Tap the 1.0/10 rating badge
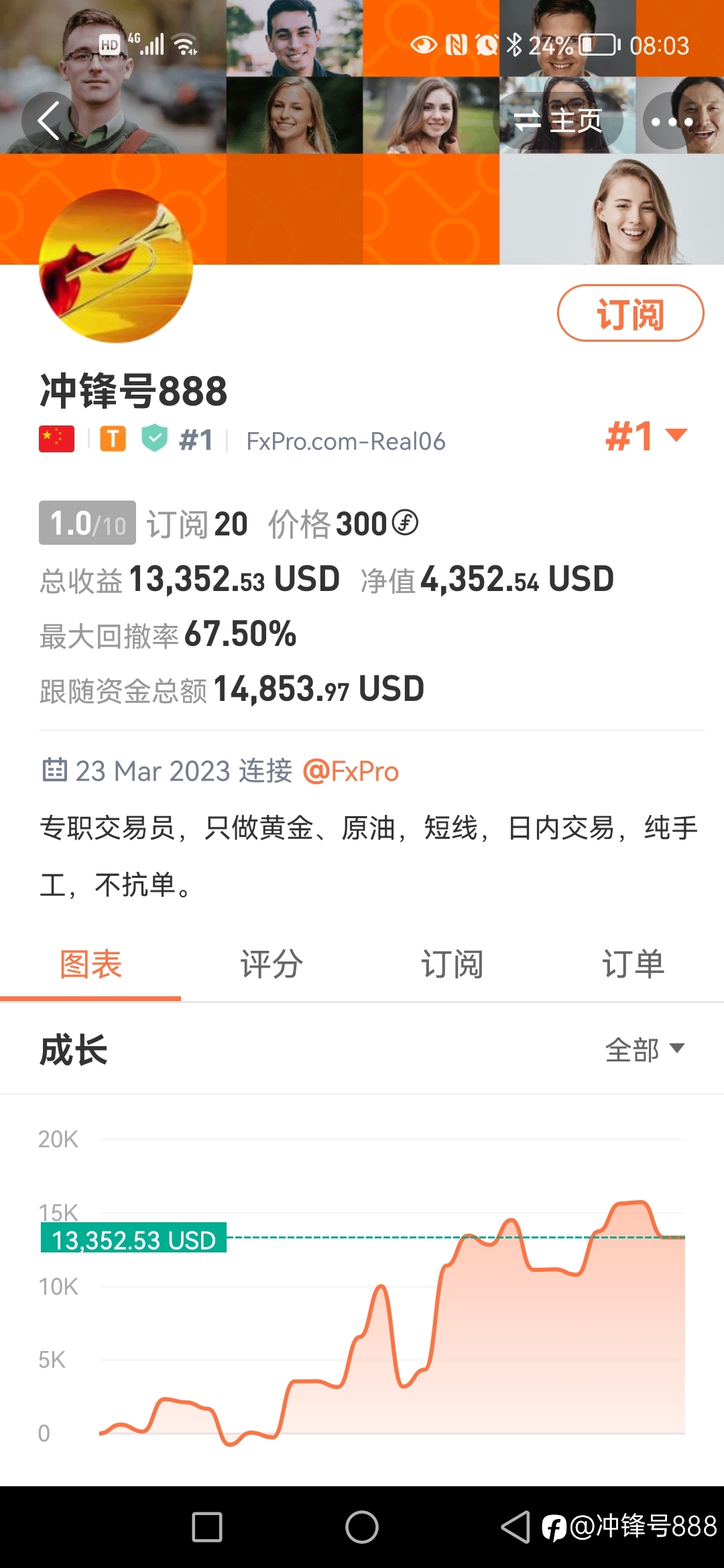The height and width of the screenshot is (1568, 724). coord(87,523)
